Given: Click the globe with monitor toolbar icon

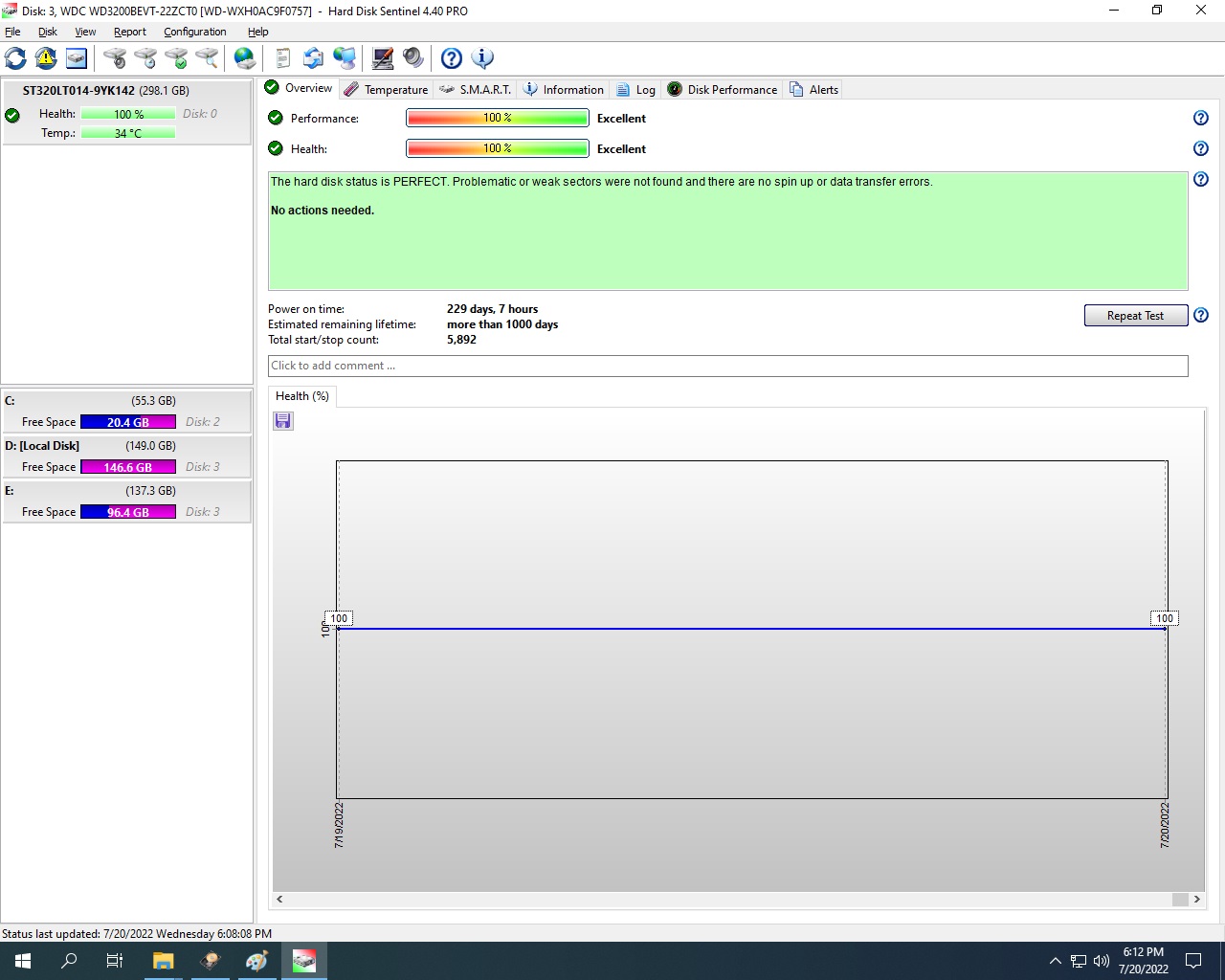Looking at the screenshot, I should click(x=345, y=58).
